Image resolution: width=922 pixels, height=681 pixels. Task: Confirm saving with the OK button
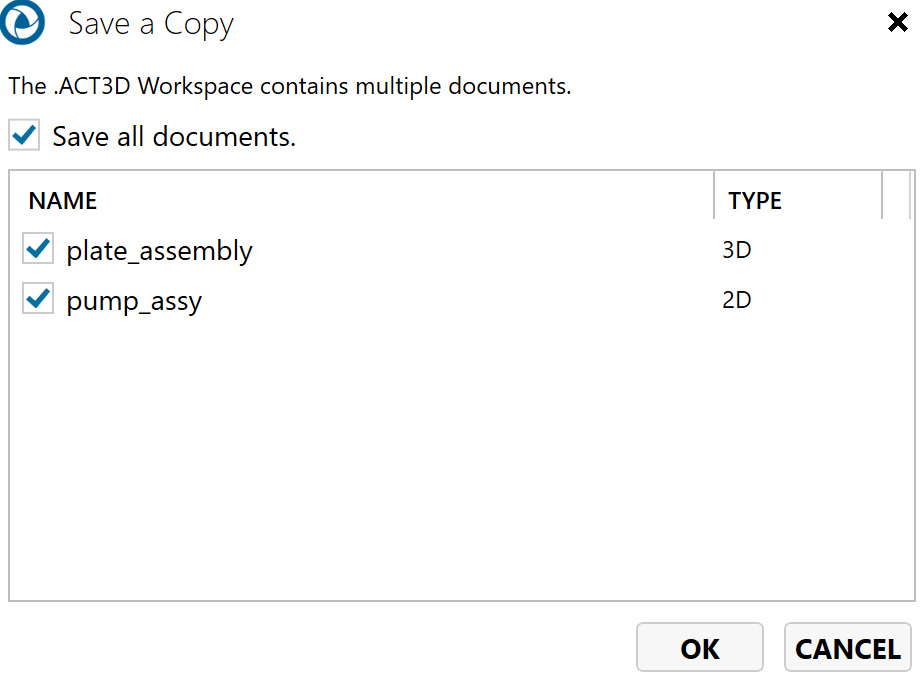click(x=699, y=648)
